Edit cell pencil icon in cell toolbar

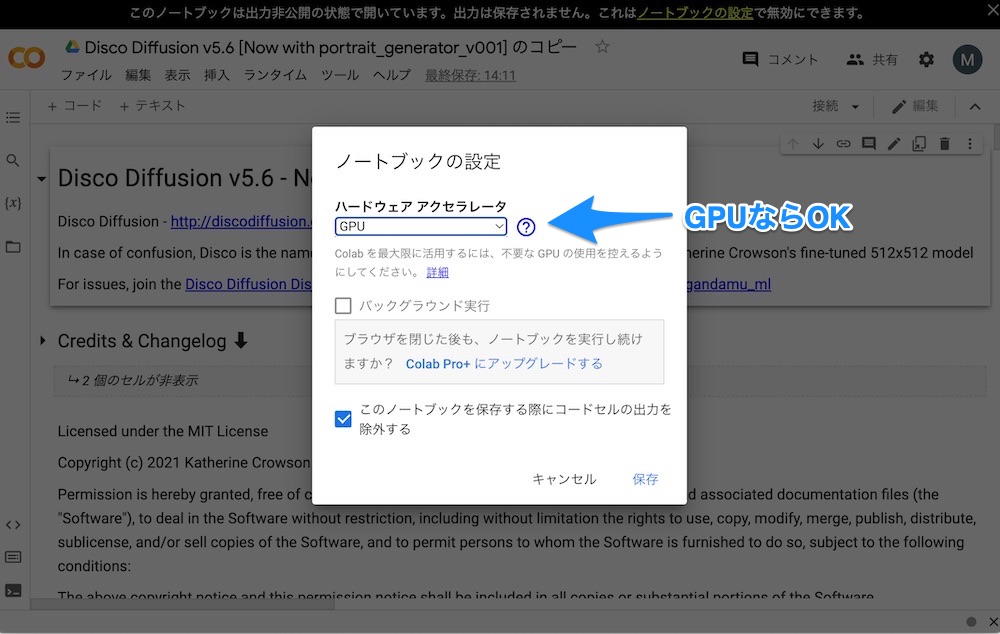pyautogui.click(x=894, y=144)
